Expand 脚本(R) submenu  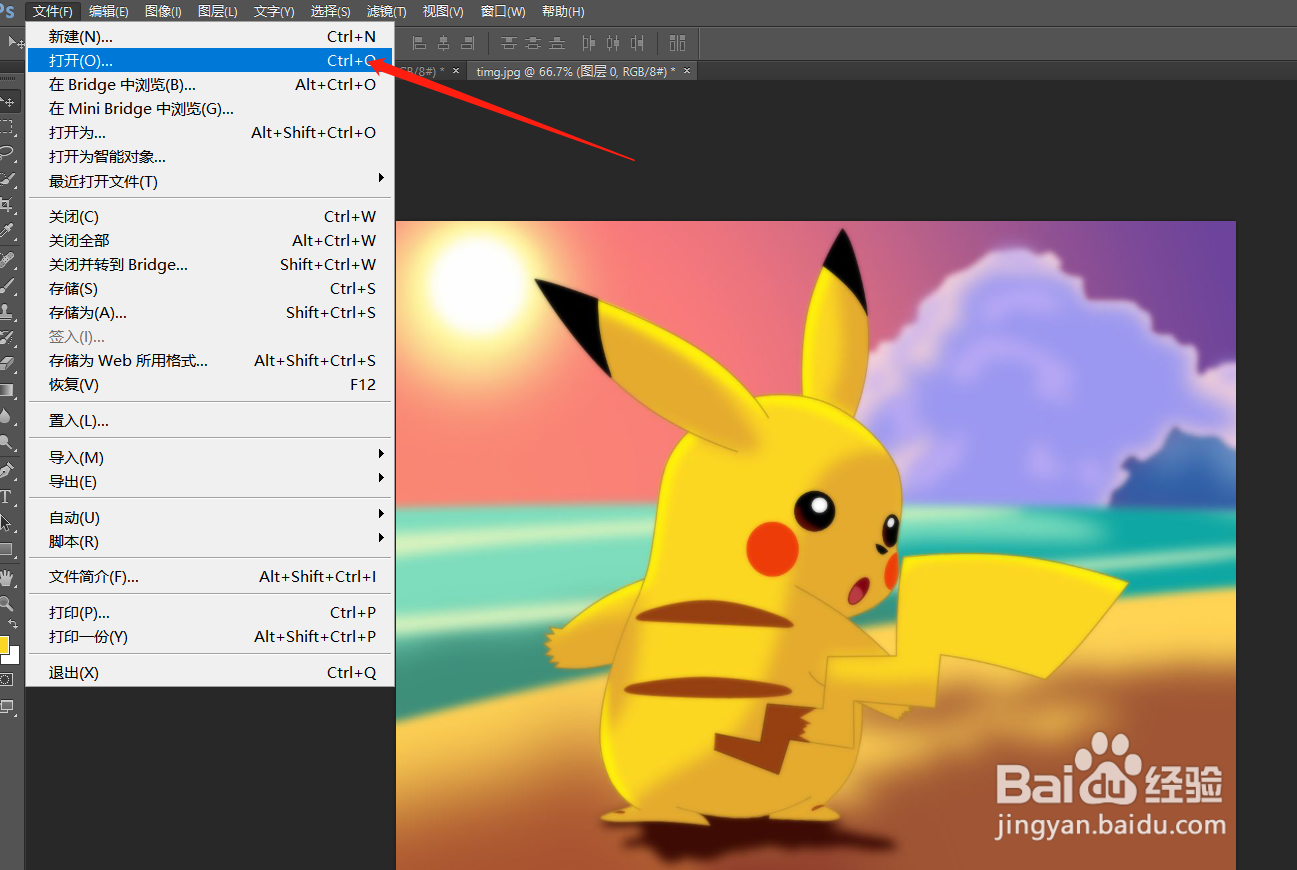(x=211, y=541)
